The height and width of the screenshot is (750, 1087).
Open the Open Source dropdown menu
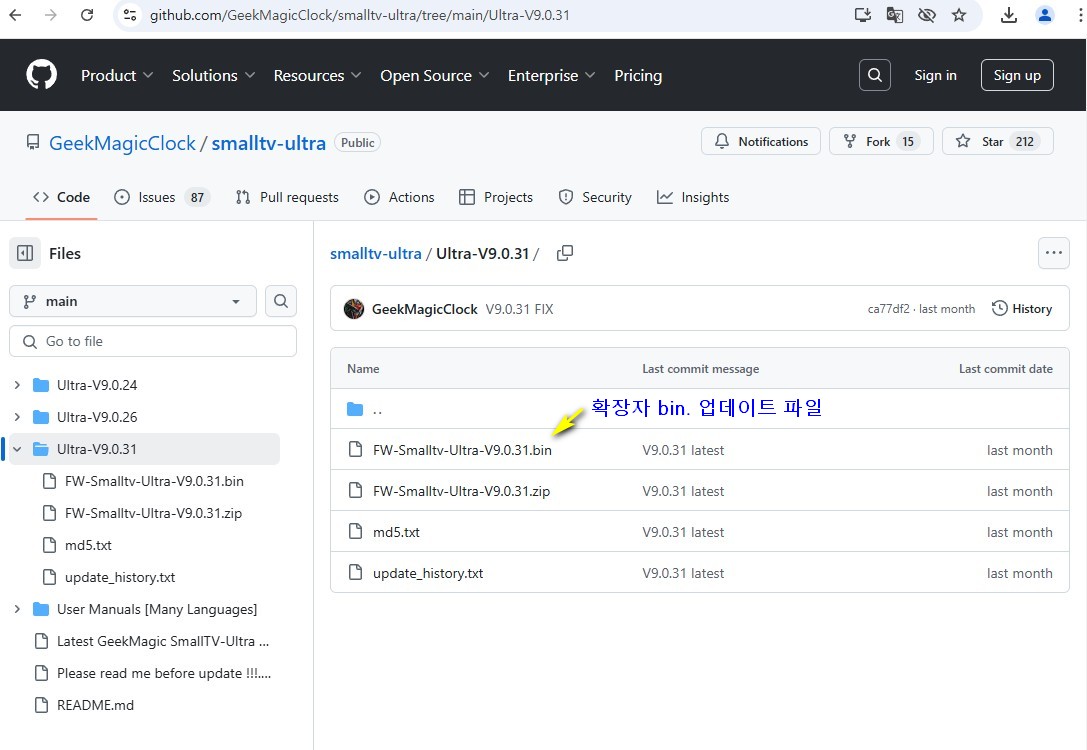[435, 75]
